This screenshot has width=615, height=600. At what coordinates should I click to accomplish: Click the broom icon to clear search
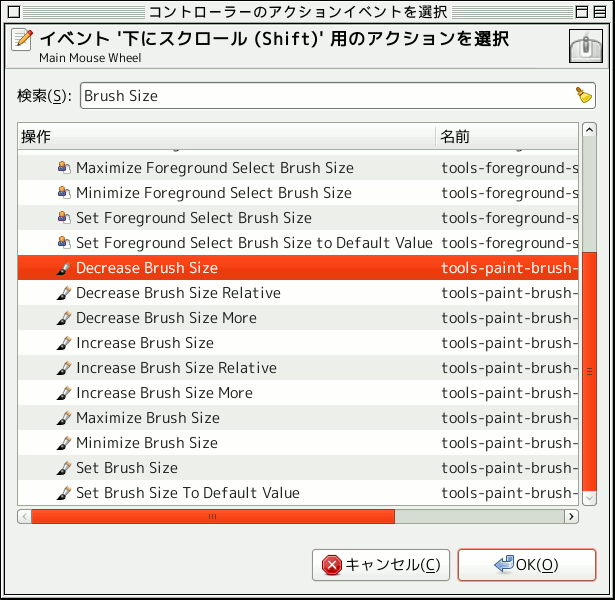click(583, 96)
